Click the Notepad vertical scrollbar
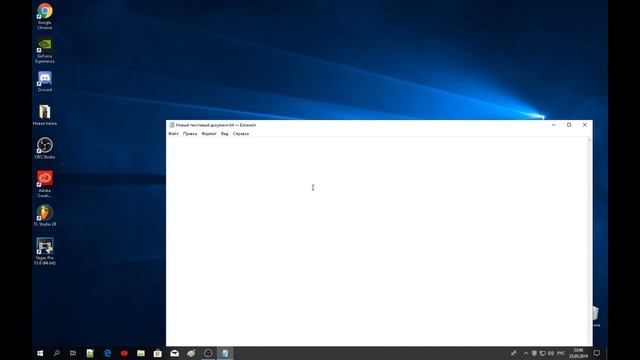This screenshot has width=640, height=360. pyautogui.click(x=589, y=242)
